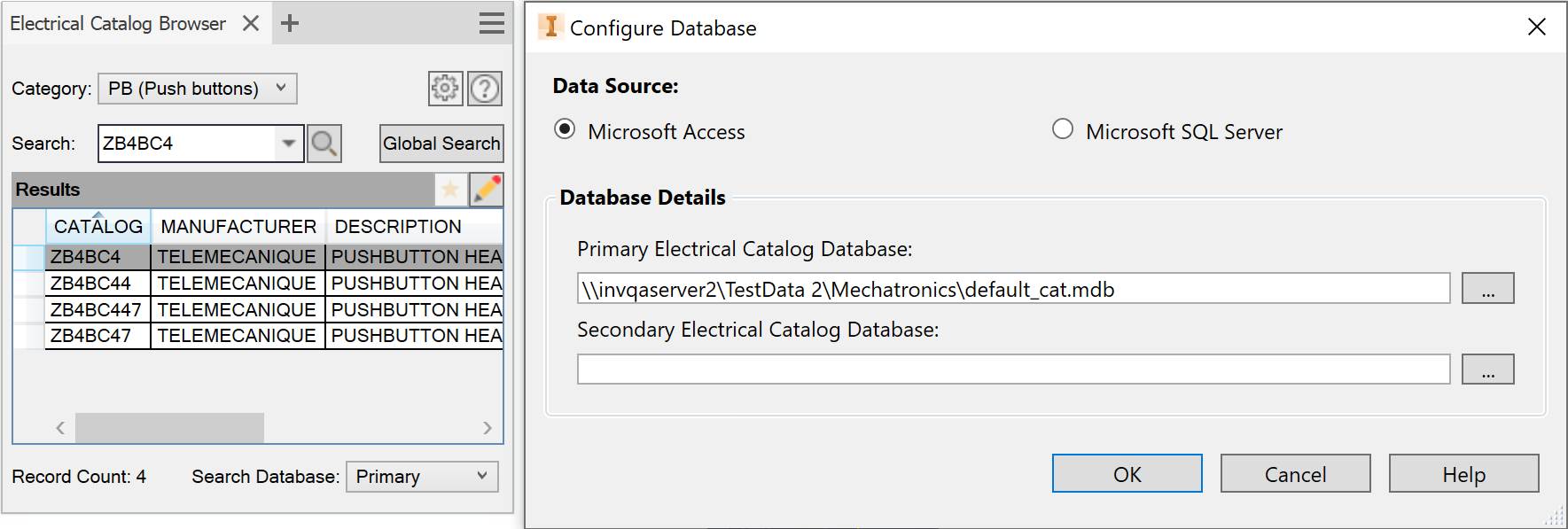Select Microsoft Access data source
The image size is (1568, 529).
click(565, 129)
